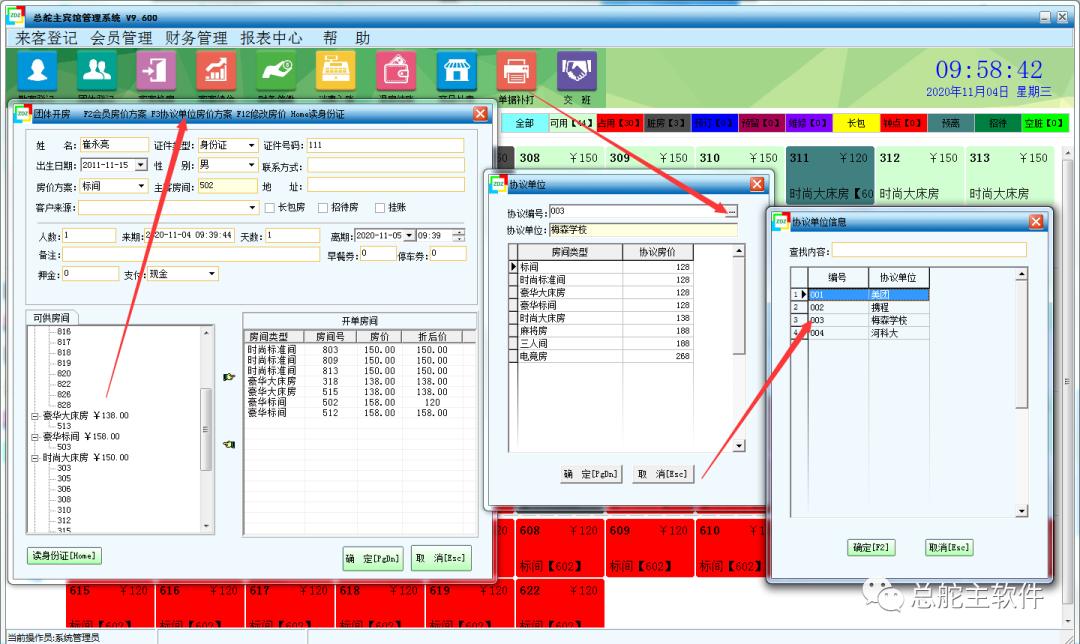
Task: Open the 报表中心 menu
Action: click(271, 38)
